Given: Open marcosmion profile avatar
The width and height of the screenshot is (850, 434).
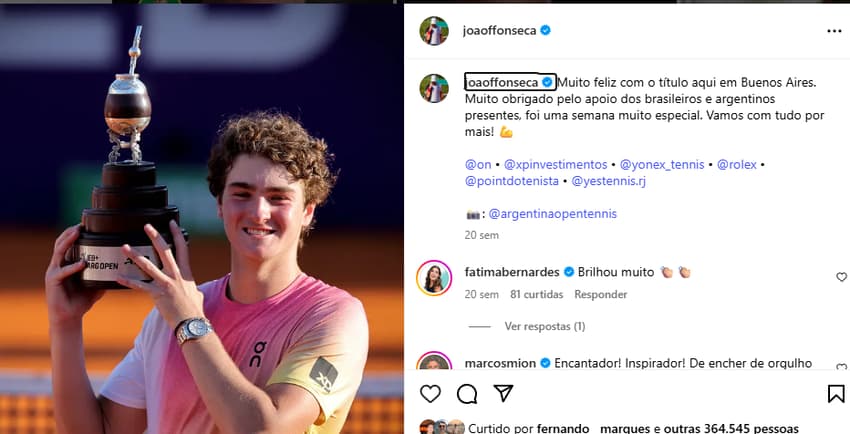Looking at the screenshot, I should [x=434, y=362].
